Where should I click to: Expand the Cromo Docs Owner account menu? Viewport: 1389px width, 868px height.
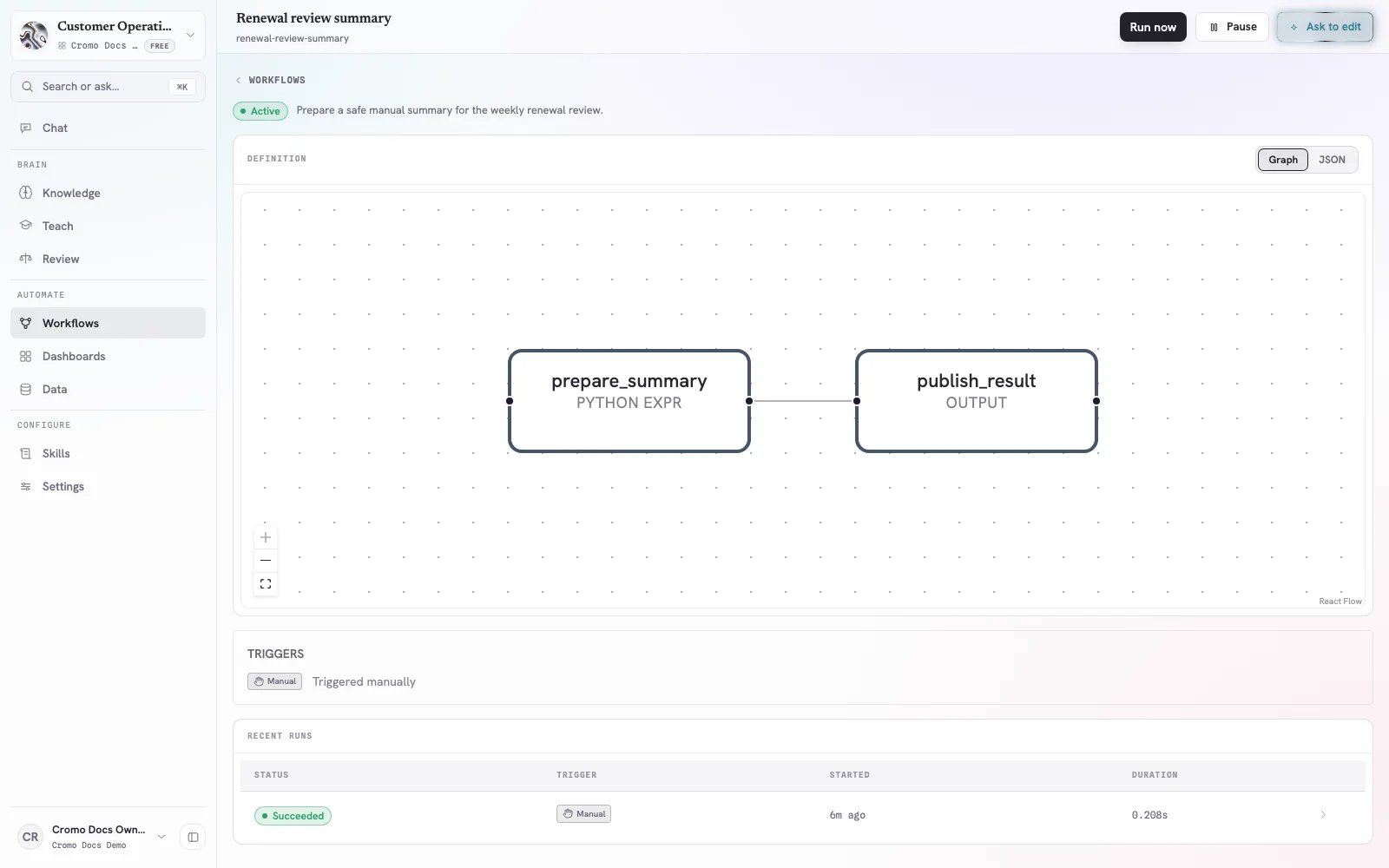tap(161, 837)
